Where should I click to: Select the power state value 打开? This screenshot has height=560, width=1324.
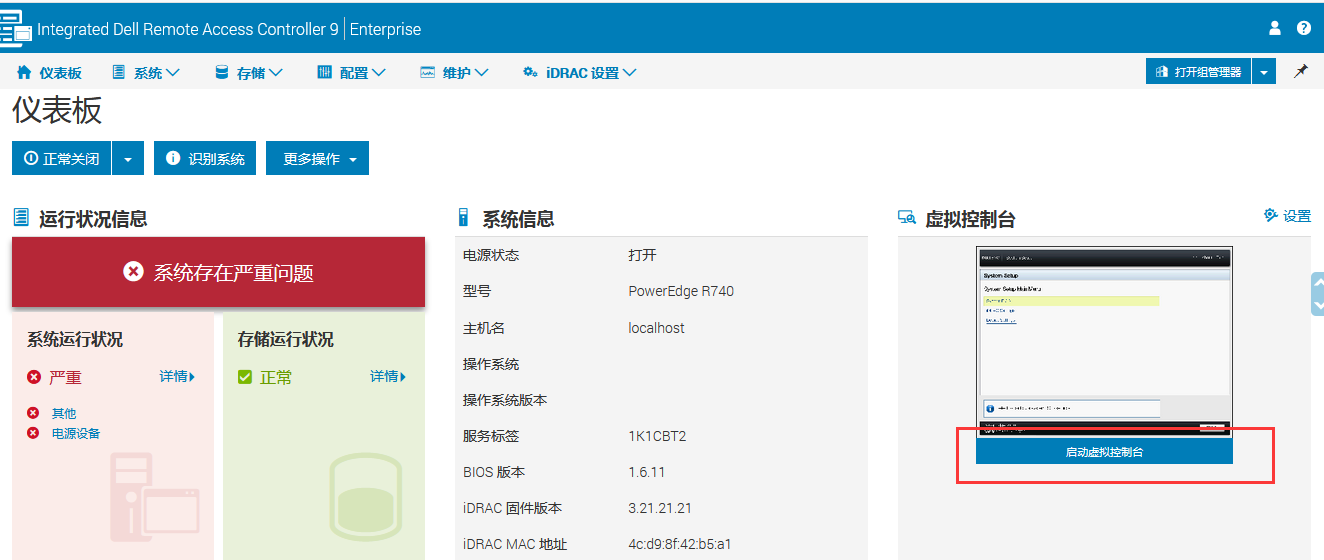click(642, 256)
